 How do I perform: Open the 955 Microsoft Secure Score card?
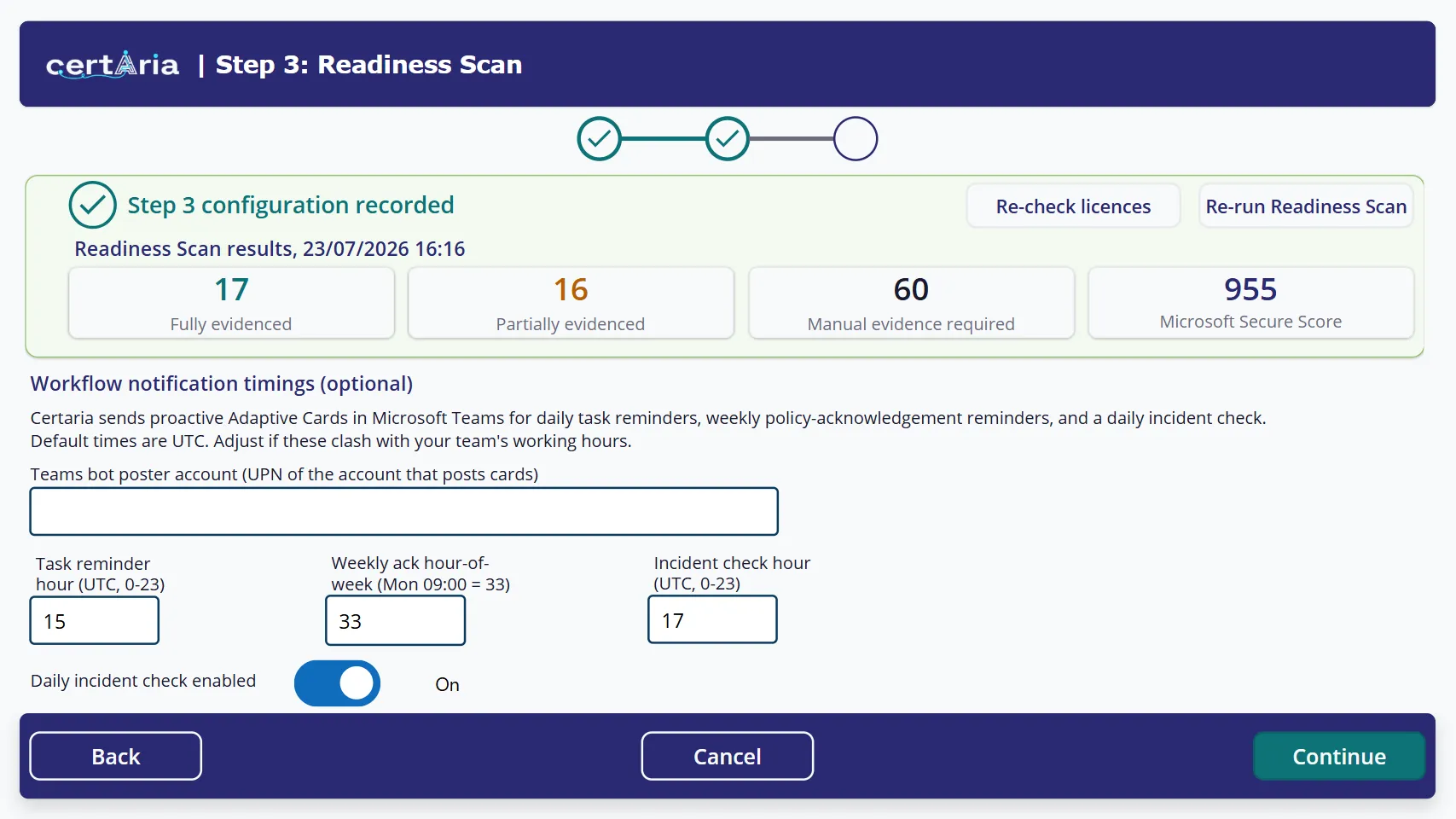pos(1250,303)
